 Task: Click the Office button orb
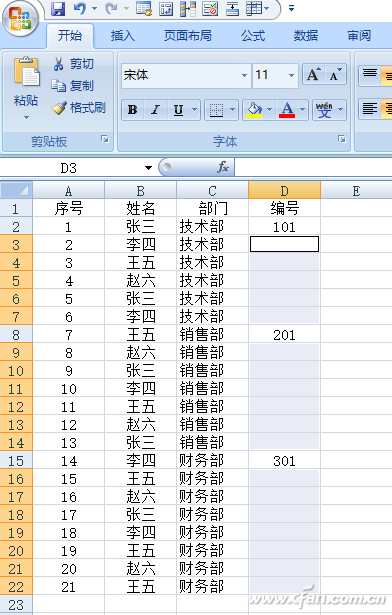pos(20,19)
